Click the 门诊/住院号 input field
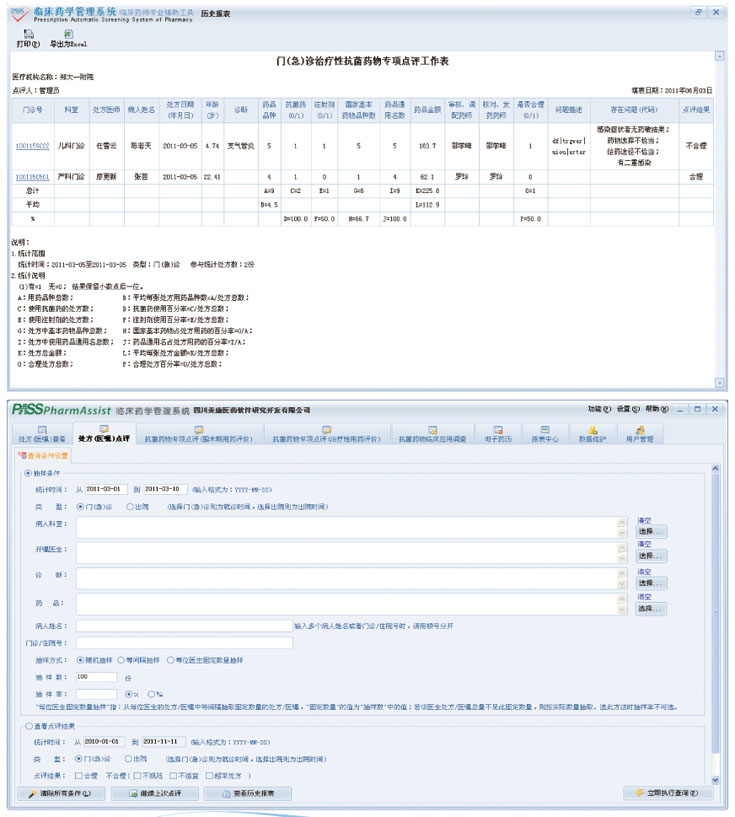 [x=184, y=643]
